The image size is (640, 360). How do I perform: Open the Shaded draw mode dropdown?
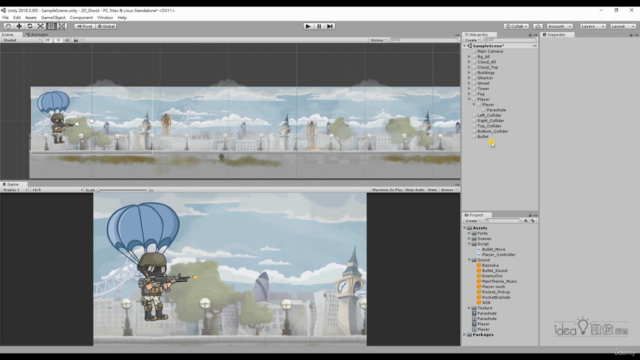click(22, 40)
